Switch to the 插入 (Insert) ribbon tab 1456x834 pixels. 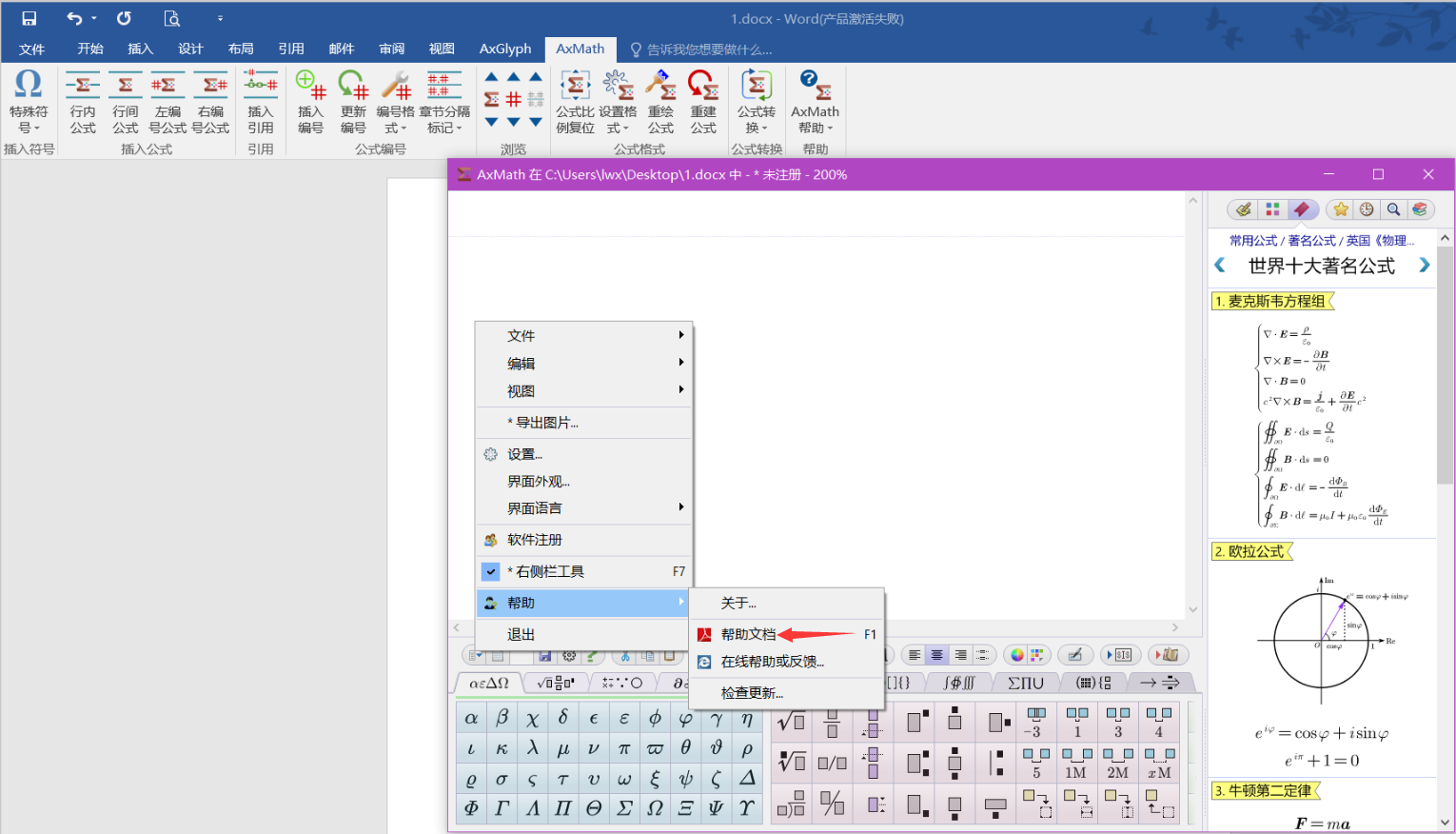click(141, 49)
